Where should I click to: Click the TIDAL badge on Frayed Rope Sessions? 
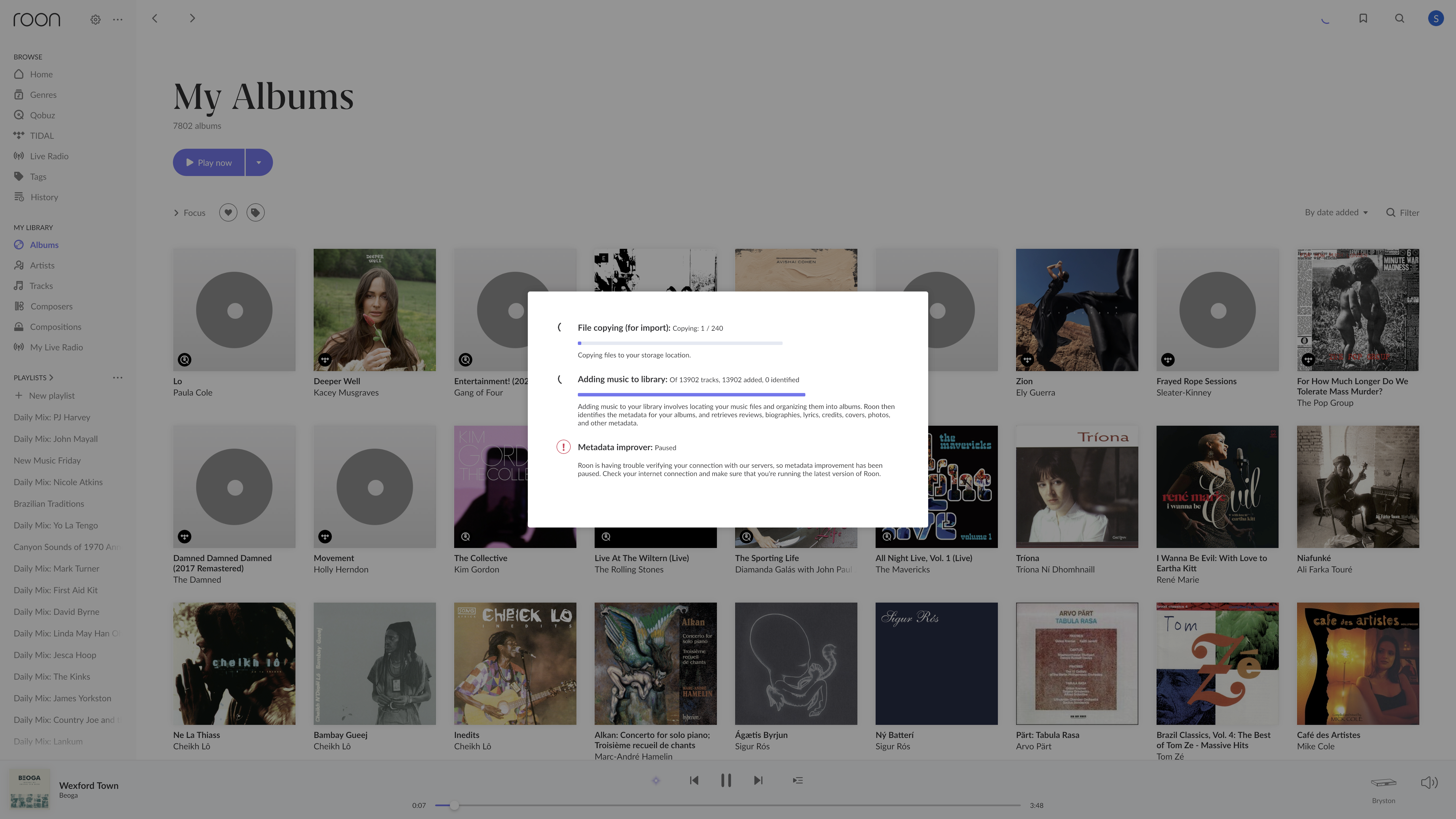(x=1168, y=359)
